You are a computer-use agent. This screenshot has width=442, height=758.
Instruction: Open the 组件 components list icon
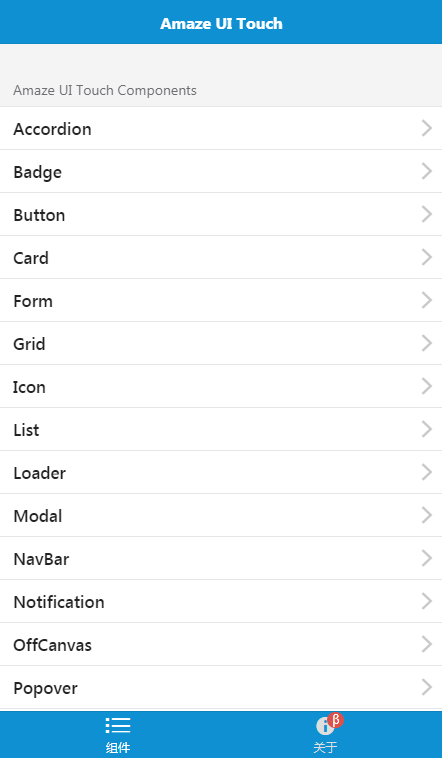[x=118, y=725]
